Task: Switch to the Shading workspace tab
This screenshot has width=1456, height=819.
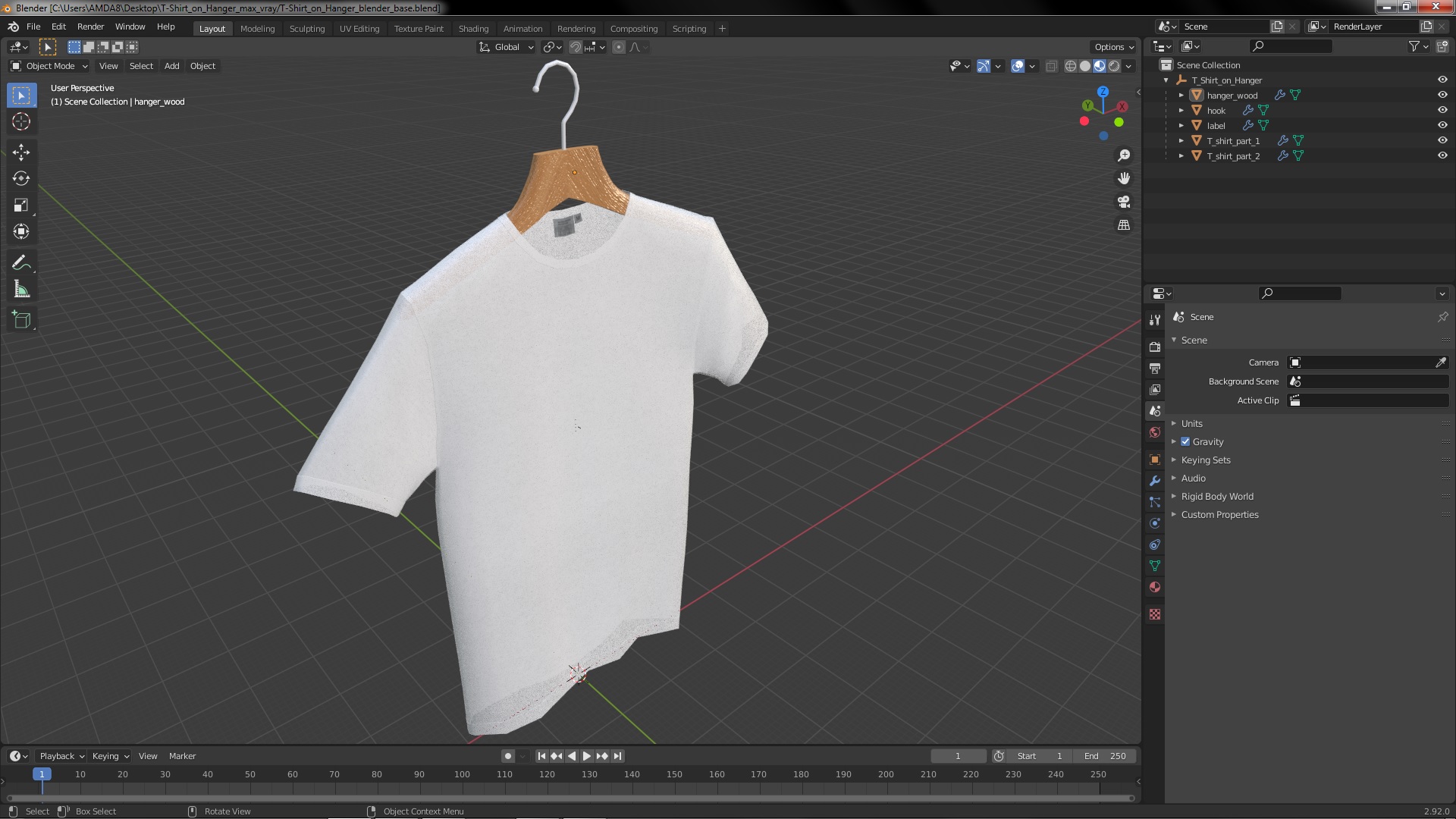Action: [473, 29]
